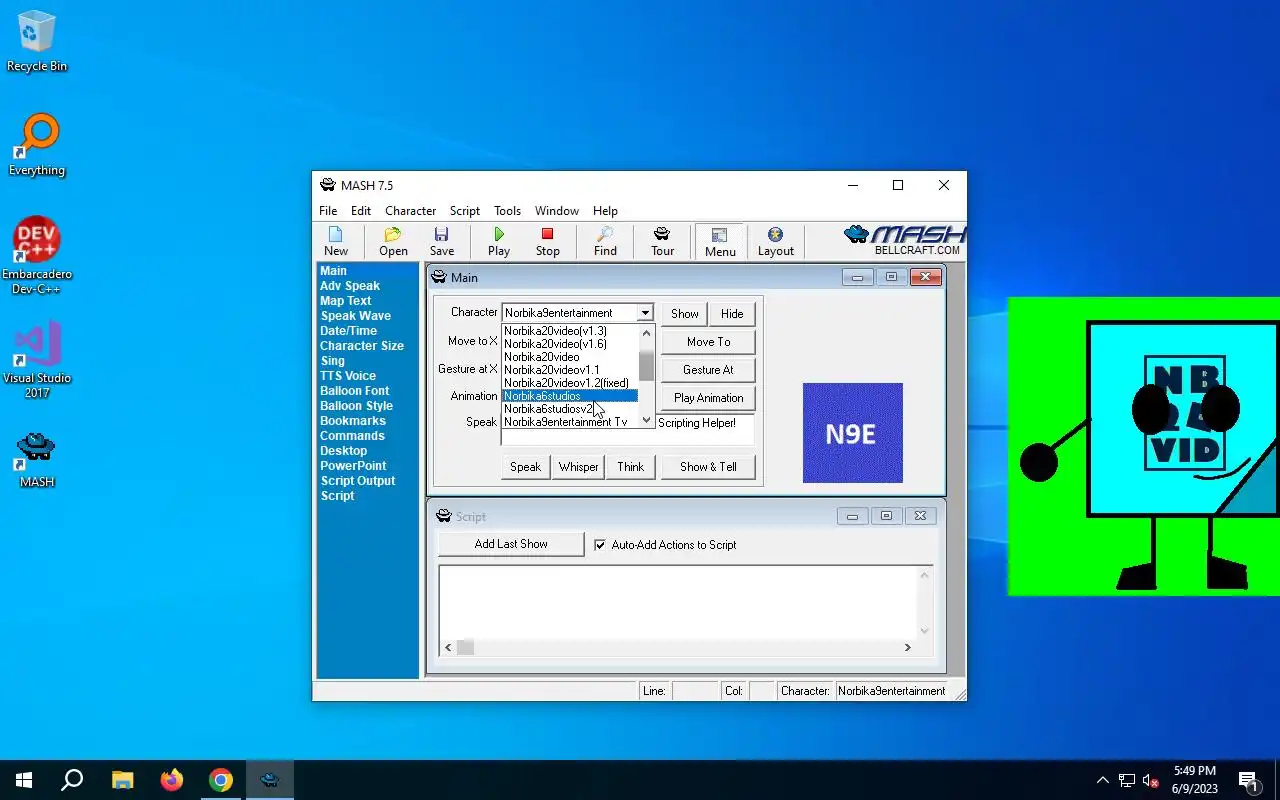
Task: Show hidden tray icons chevron
Action: click(x=1103, y=780)
